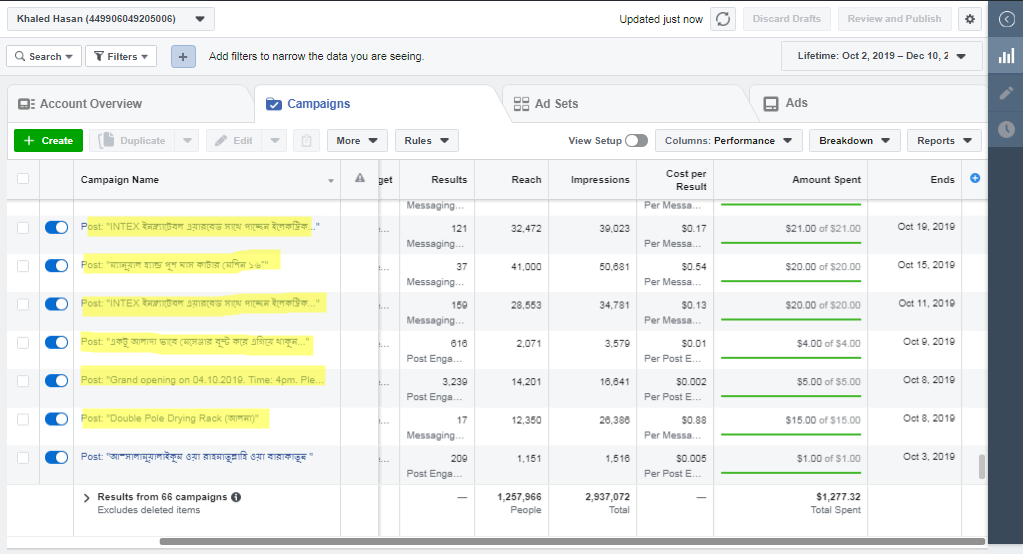The width and height of the screenshot is (1023, 554).
Task: Collapse the right sidebar with arrow icon
Action: (x=1006, y=19)
